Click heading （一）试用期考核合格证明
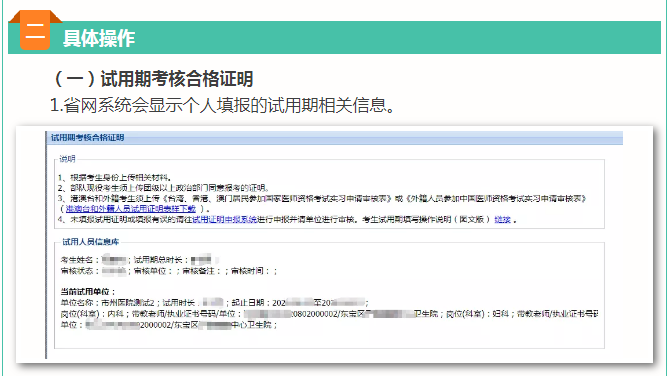Viewport: 669px width, 376px height. pyautogui.click(x=153, y=79)
